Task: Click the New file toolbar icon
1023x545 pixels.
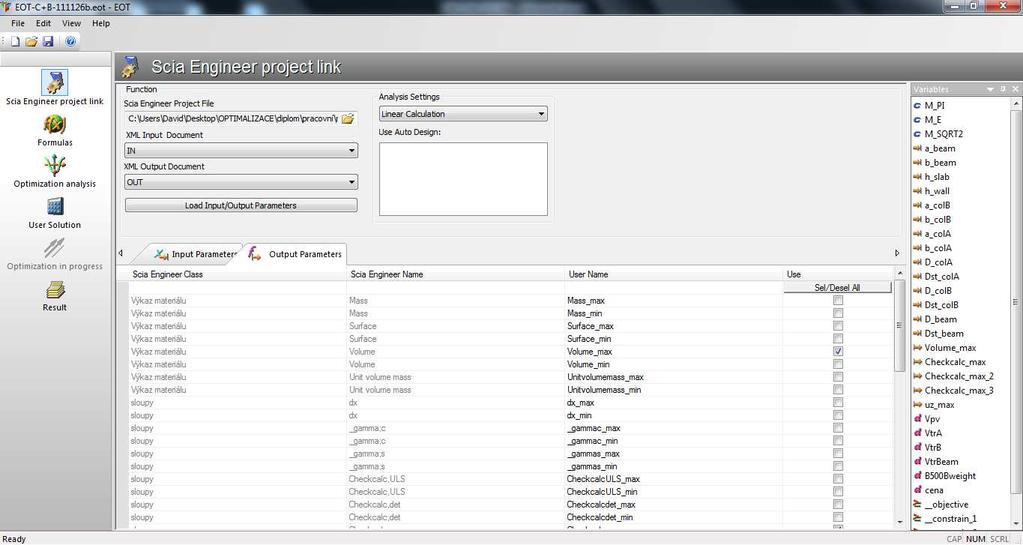Action: point(15,41)
